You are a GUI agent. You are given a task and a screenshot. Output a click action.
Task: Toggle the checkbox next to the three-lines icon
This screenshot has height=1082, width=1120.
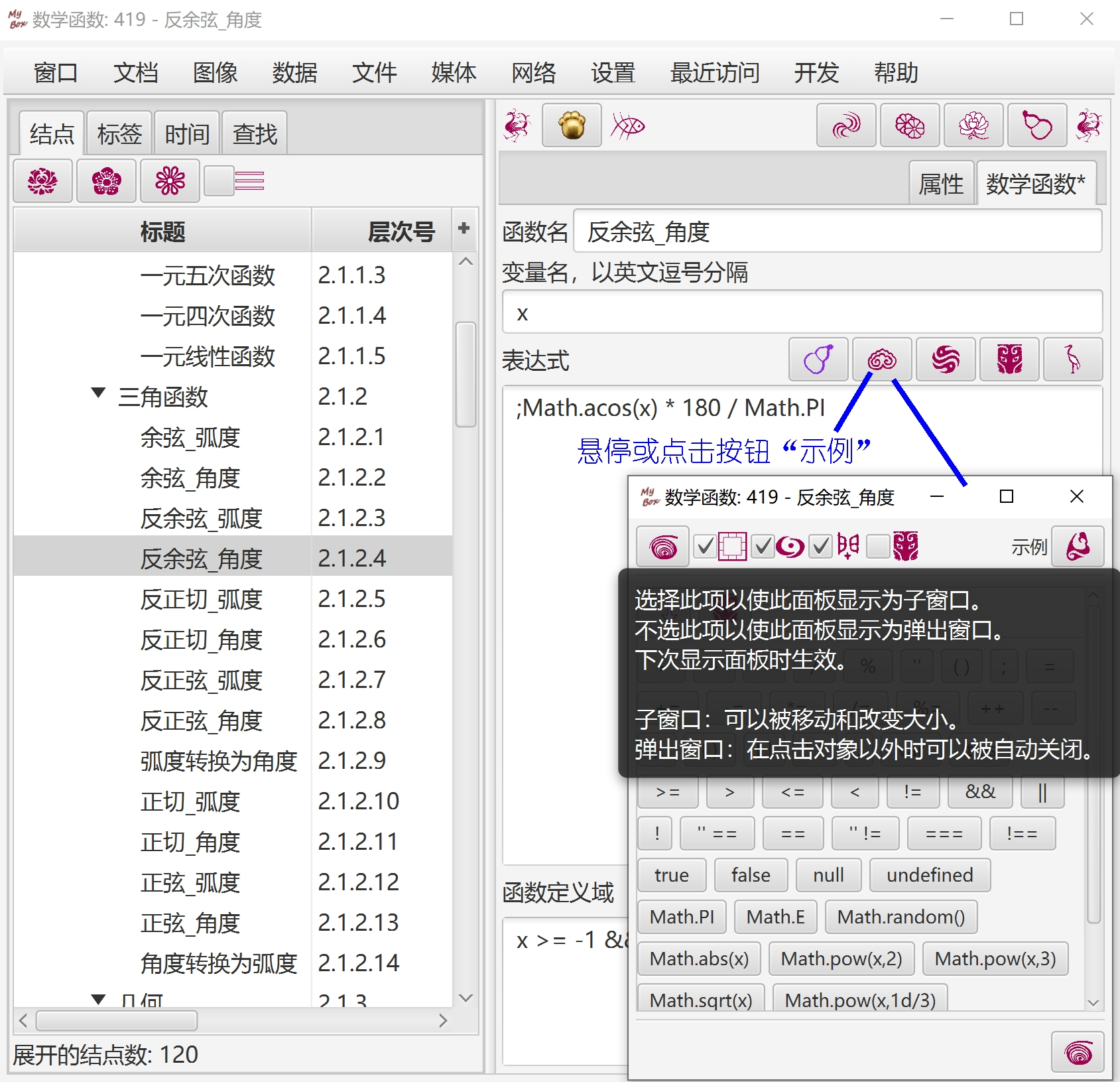pyautogui.click(x=219, y=181)
